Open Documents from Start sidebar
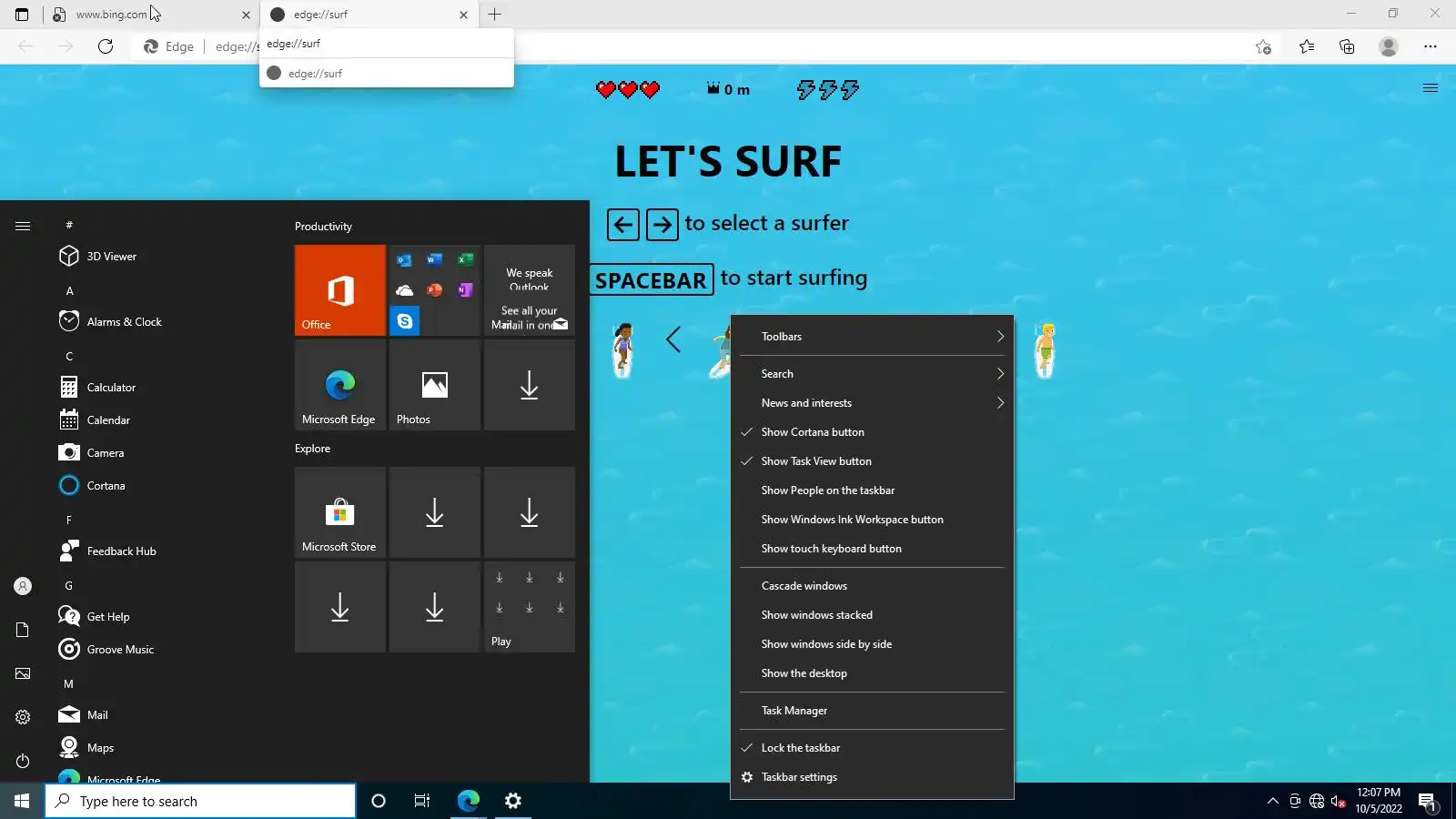 (23, 630)
